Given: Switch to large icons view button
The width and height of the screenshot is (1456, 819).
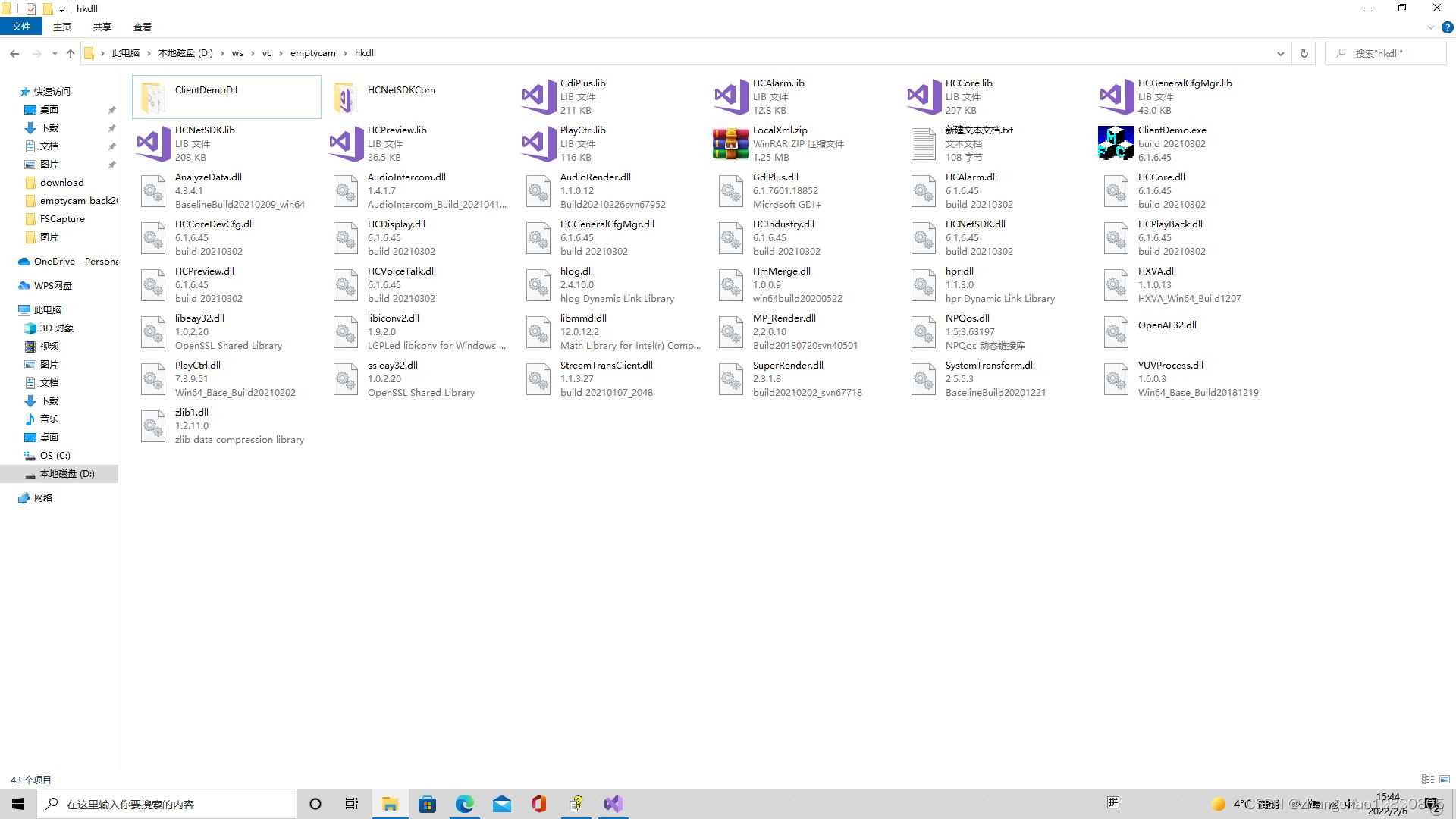Looking at the screenshot, I should (x=1445, y=779).
